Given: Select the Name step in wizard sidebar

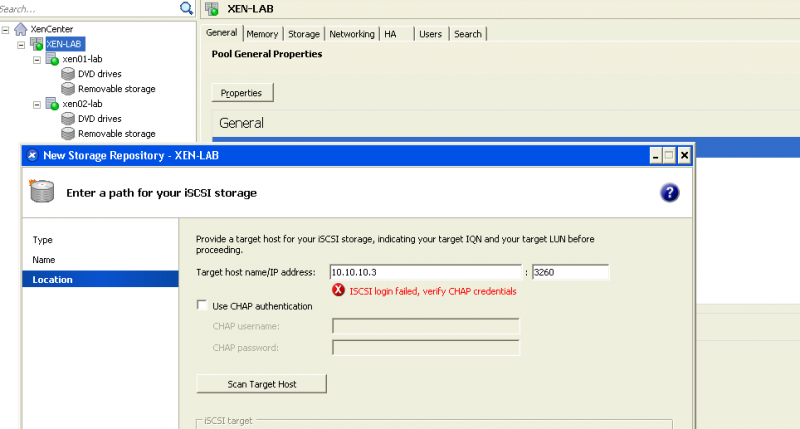Looking at the screenshot, I should pos(44,260).
